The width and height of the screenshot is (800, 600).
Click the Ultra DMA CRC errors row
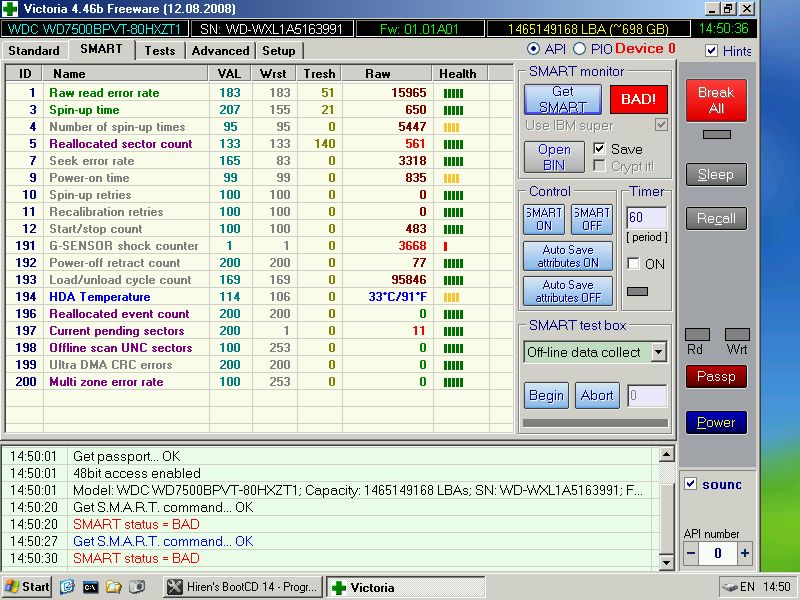tap(259, 365)
